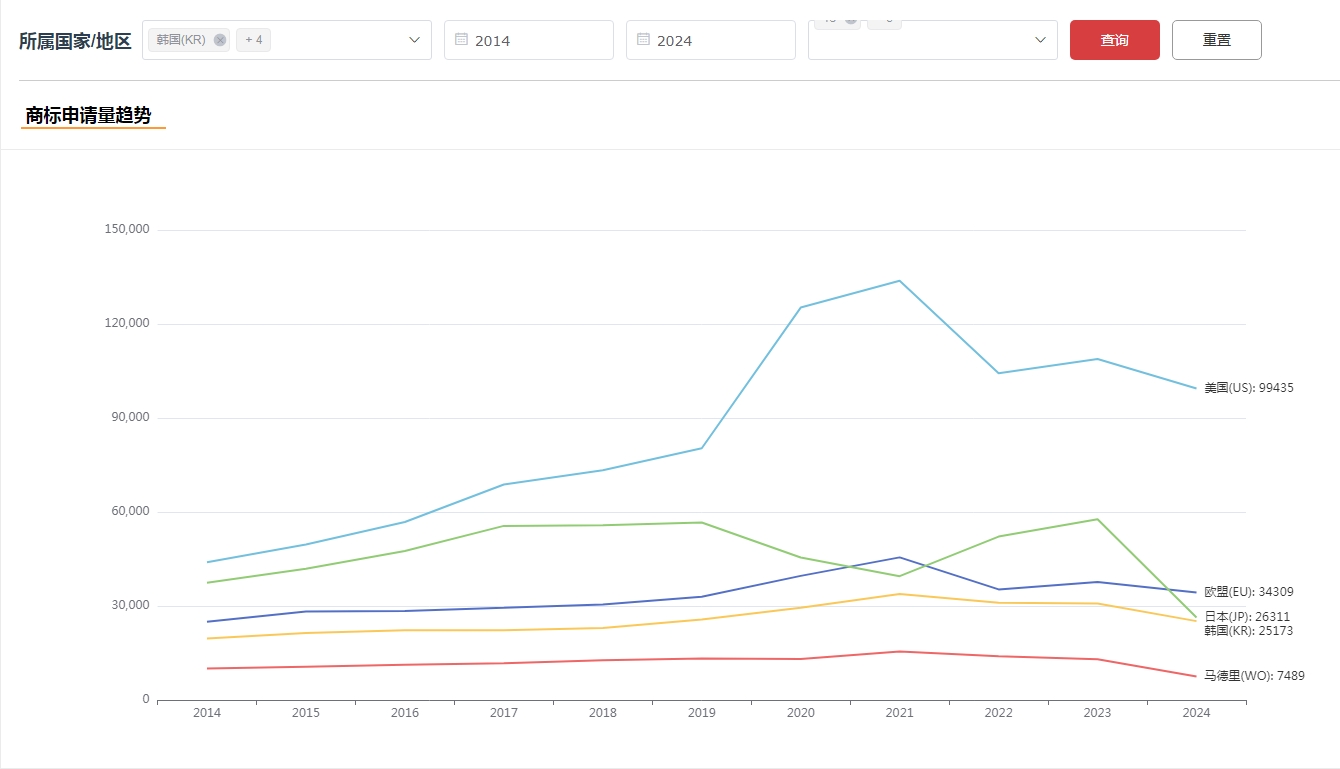Remove the 韩国(KR) tag from country filter
Image resolution: width=1340 pixels, height=769 pixels.
[220, 40]
